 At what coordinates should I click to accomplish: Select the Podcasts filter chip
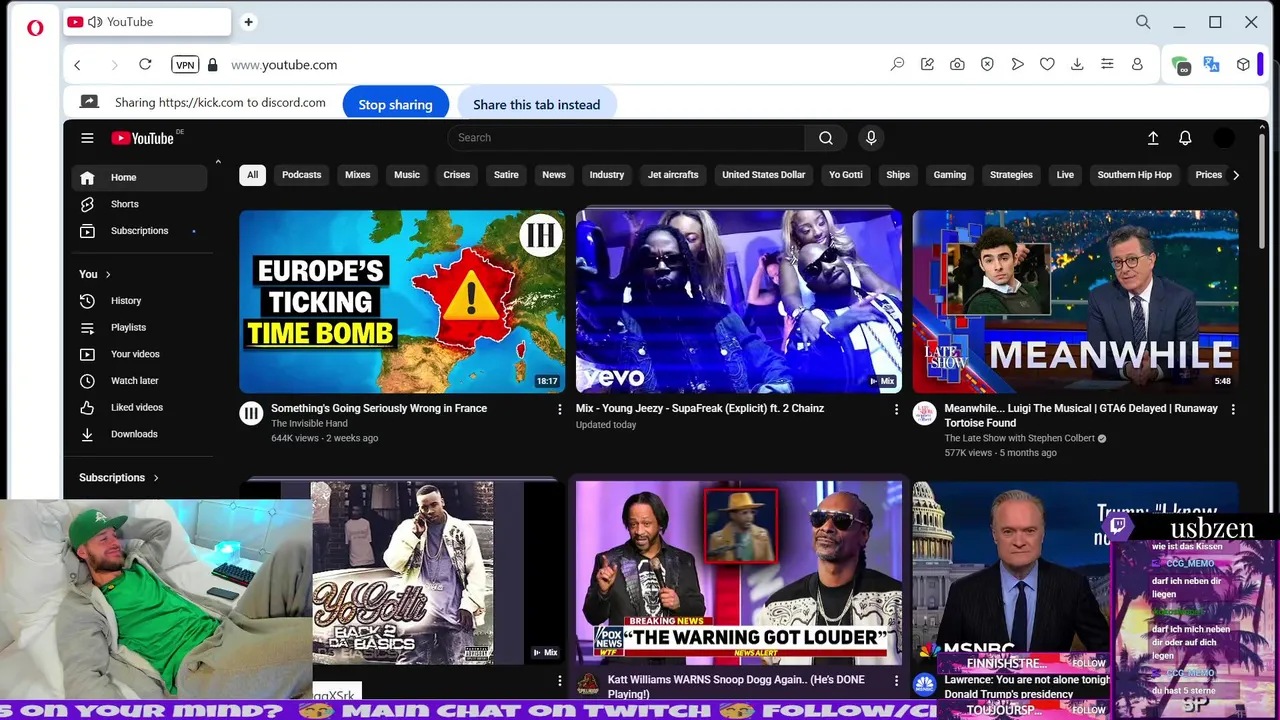(301, 175)
